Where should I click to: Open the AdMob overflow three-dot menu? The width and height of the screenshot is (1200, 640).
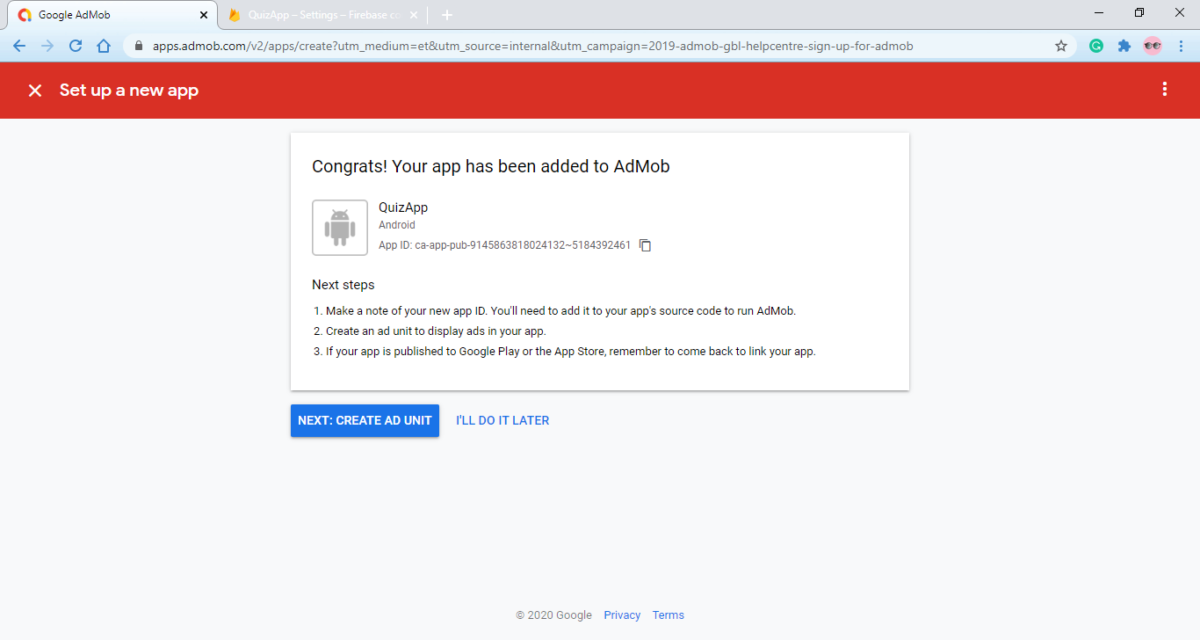[x=1164, y=89]
